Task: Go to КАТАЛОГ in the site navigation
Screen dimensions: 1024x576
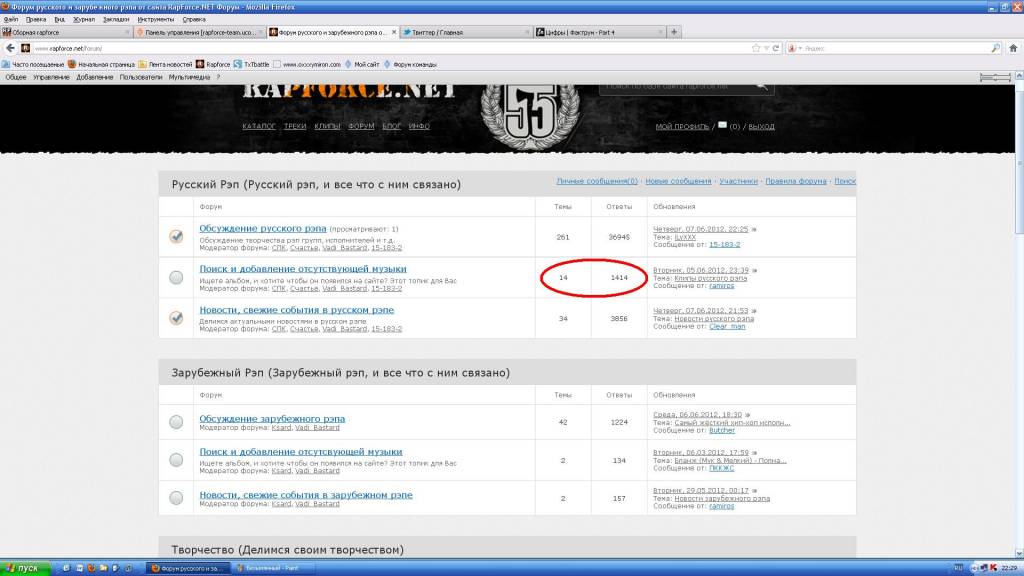Action: (259, 126)
